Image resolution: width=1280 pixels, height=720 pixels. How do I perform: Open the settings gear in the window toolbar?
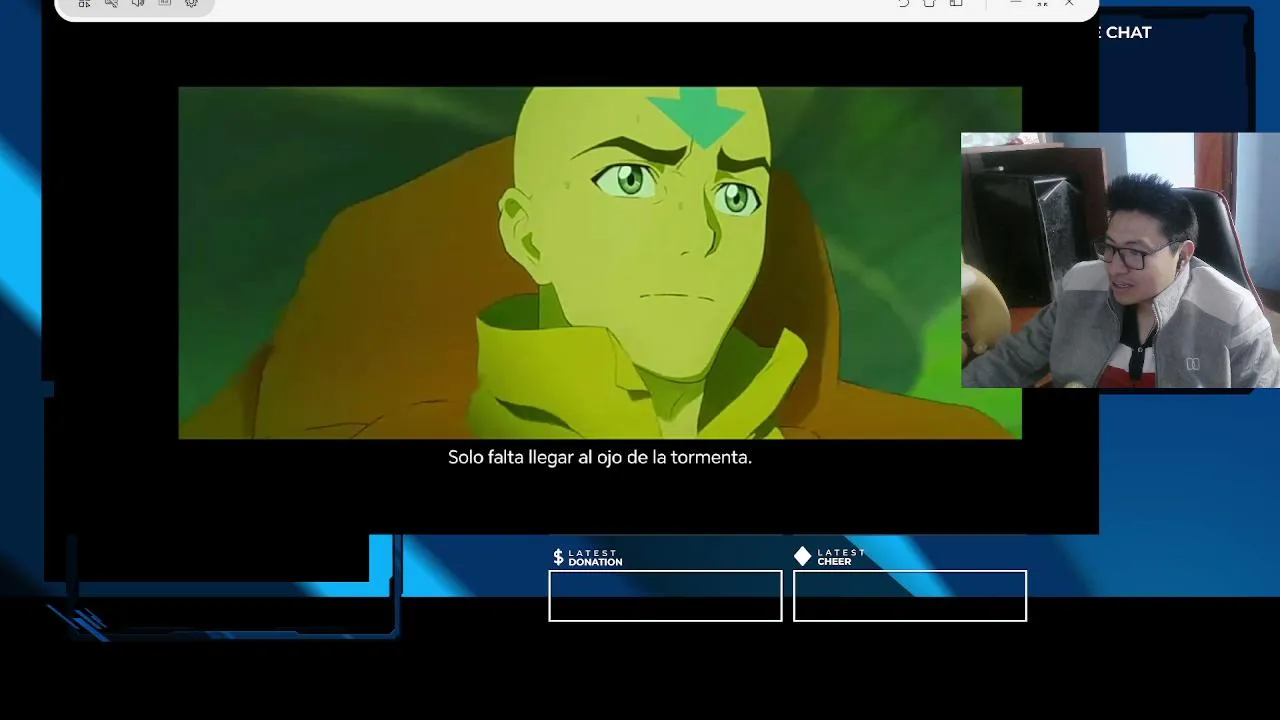pos(192,4)
